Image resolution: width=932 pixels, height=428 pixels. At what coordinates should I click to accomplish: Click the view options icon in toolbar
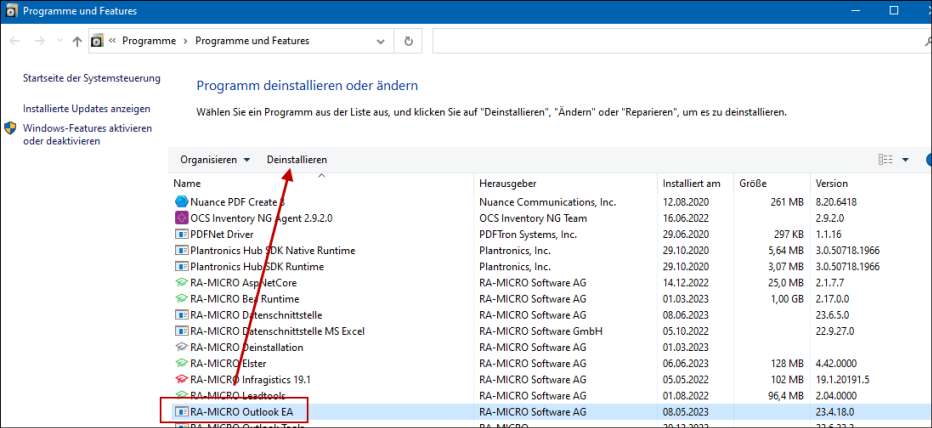point(885,160)
